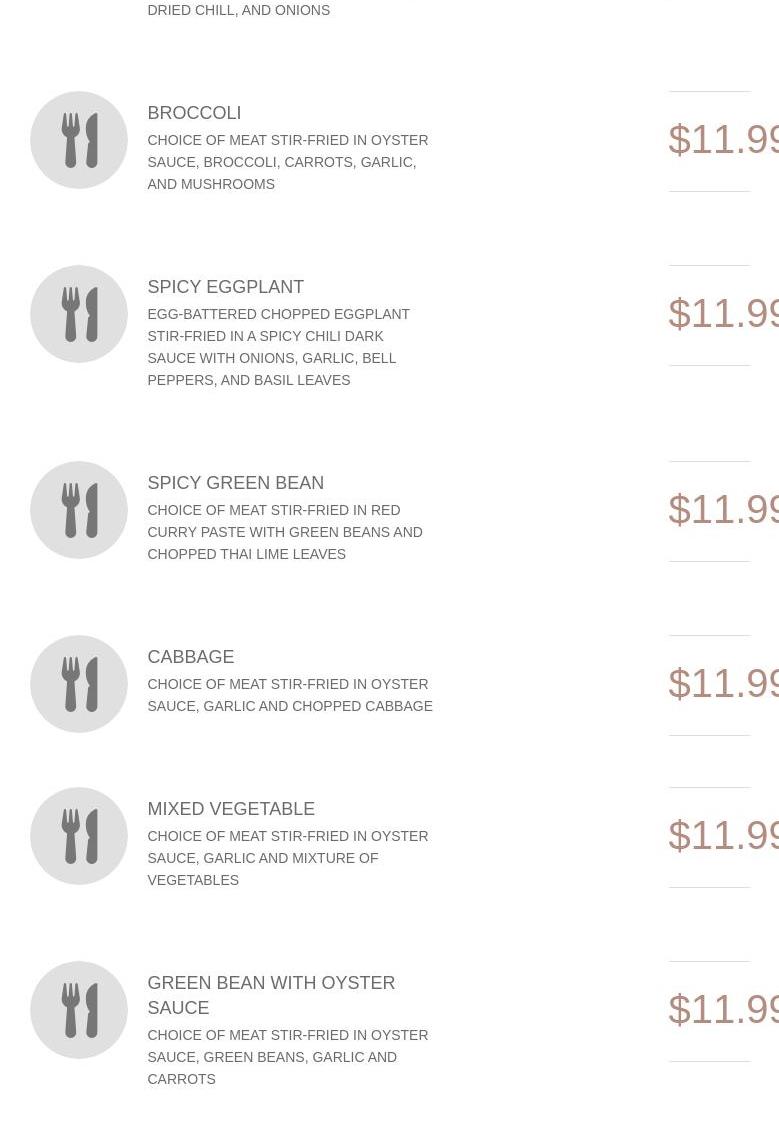This screenshot has width=779, height=1125.
Task: Click the Cabbage description about chopped cabbage
Action: coord(289,695)
